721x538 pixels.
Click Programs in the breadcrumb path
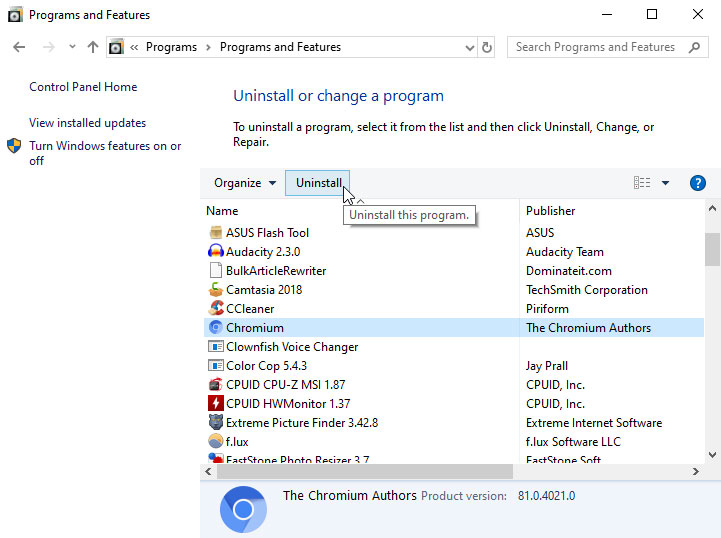coord(171,47)
